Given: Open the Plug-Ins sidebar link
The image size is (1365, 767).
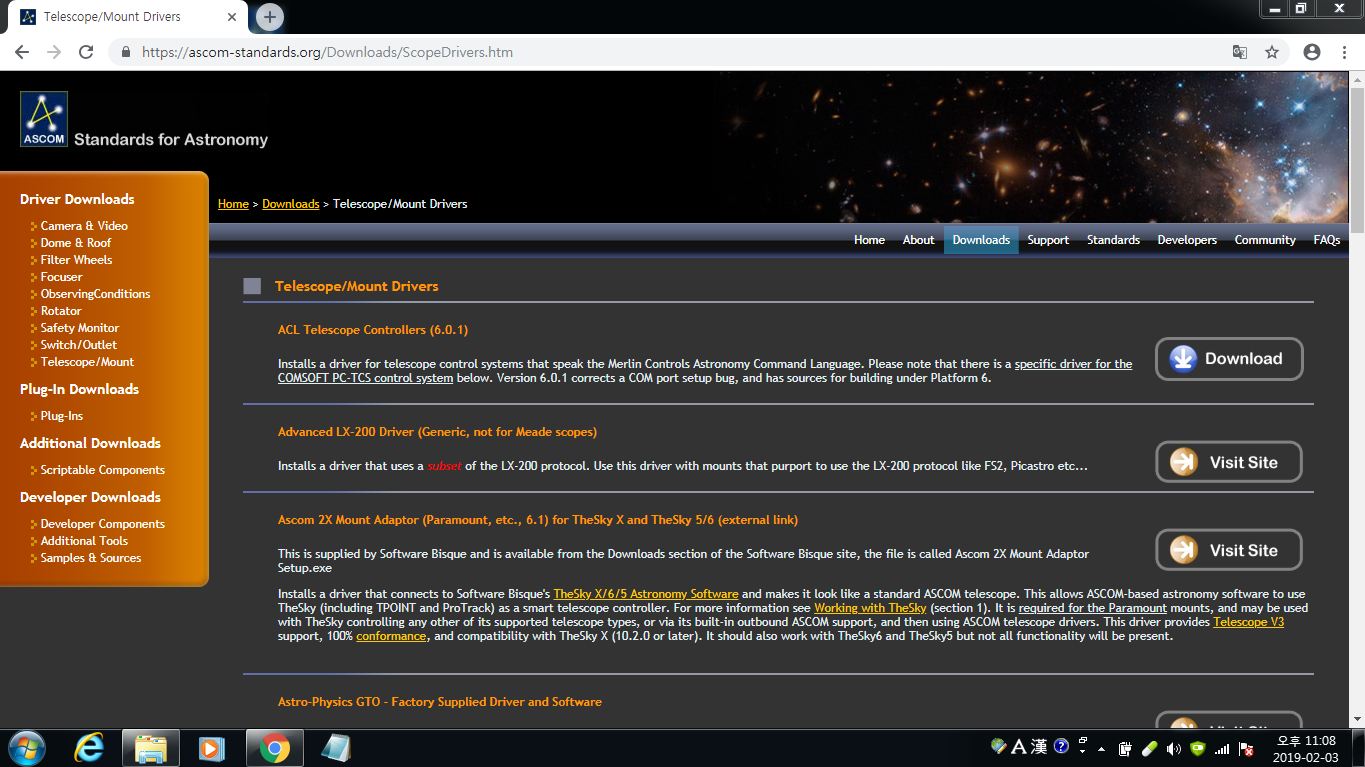Looking at the screenshot, I should [x=62, y=416].
